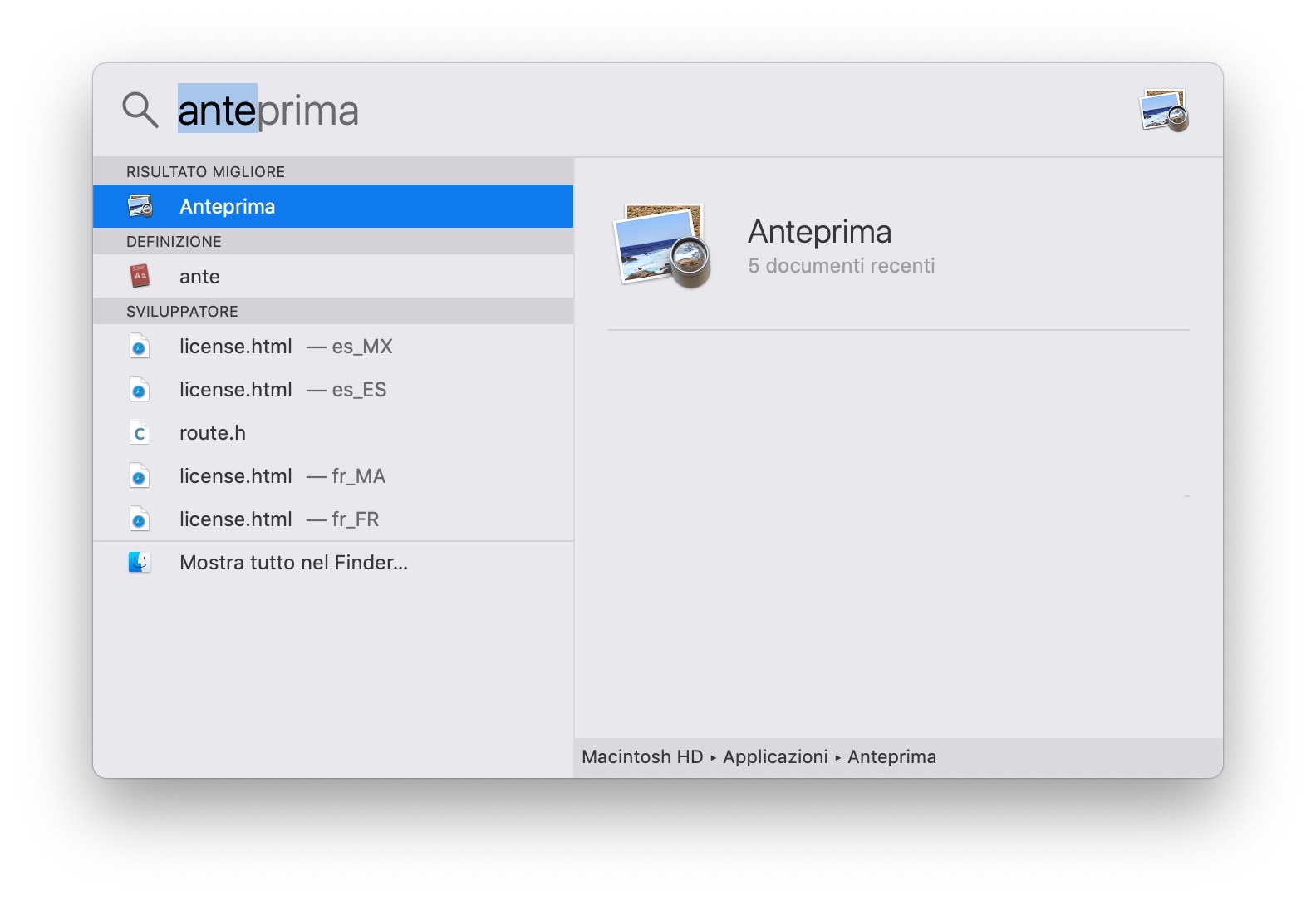Screen dimensions: 1316x901
Task: Open license.html for fr_FR
Action: point(333,519)
